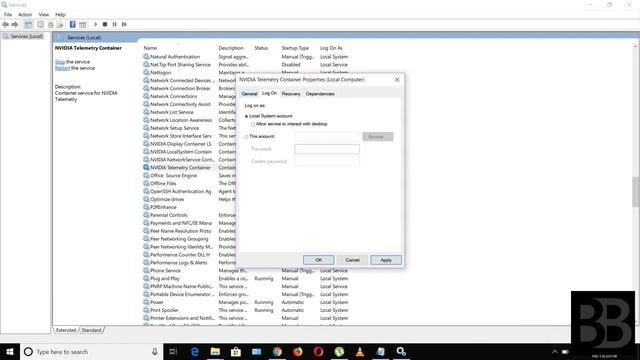640x360 pixels.
Task: Click the Services app icon on taskbar
Action: tap(401, 351)
